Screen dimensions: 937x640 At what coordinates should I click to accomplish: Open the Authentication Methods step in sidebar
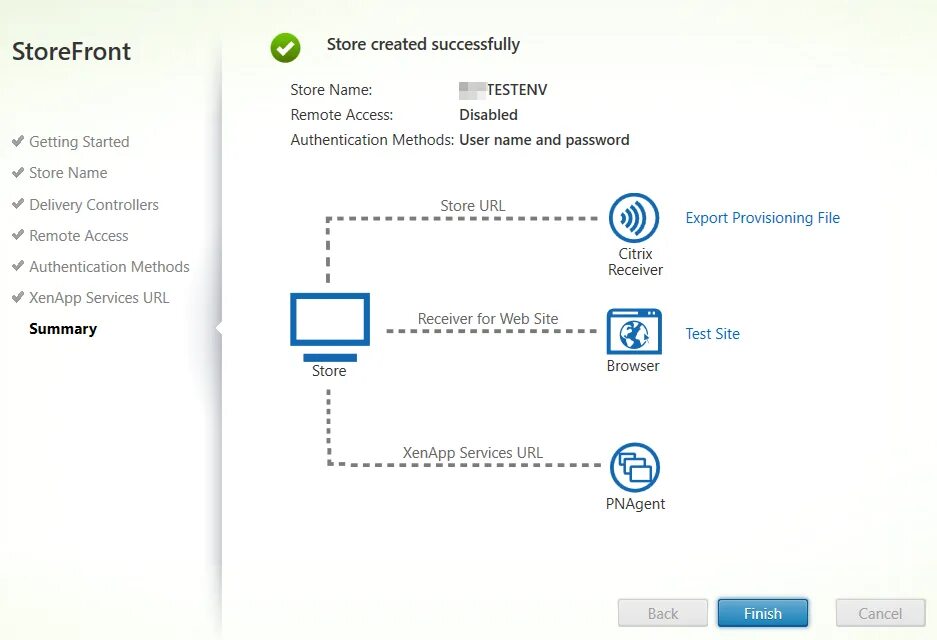[109, 267]
